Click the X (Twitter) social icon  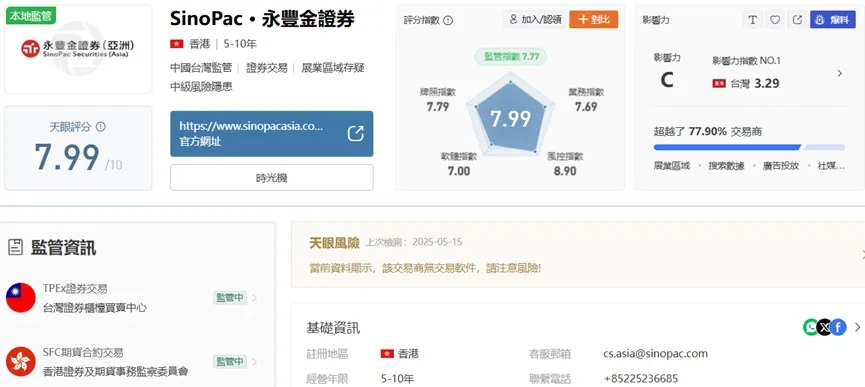point(824,327)
